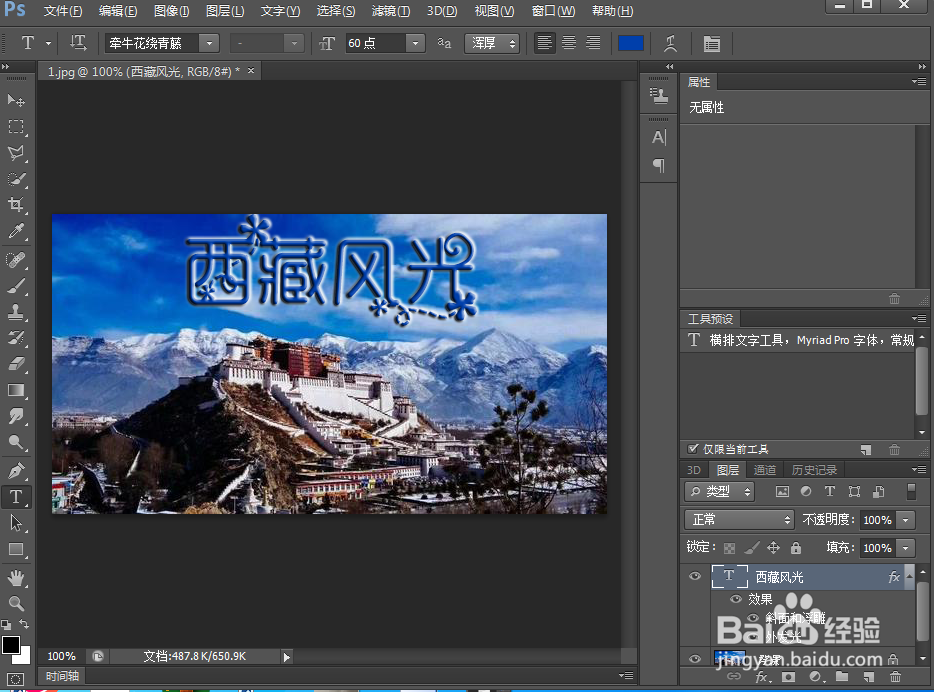Screen dimensions: 934x692
Task: Open the 图层(L) menu
Action: click(x=225, y=11)
